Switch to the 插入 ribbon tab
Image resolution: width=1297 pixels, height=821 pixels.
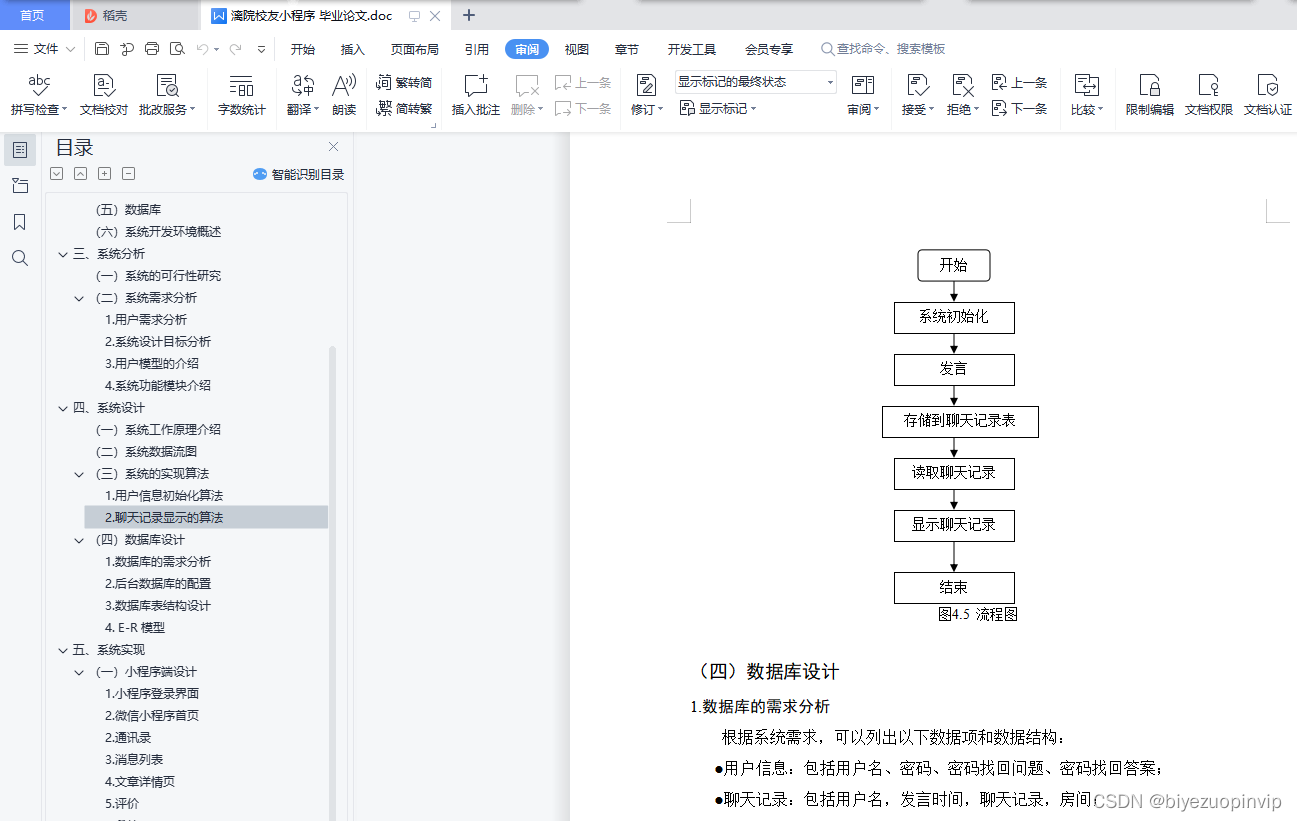(x=352, y=48)
